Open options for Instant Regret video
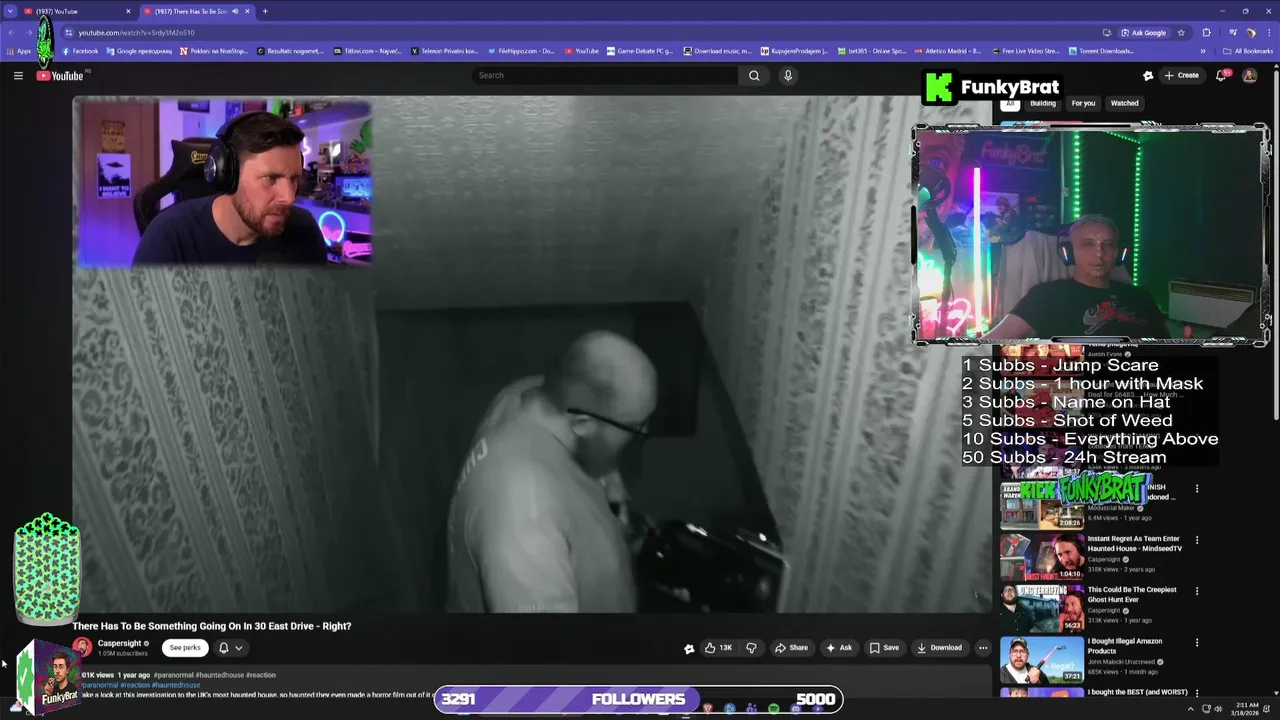This screenshot has height=720, width=1280. 1197,540
